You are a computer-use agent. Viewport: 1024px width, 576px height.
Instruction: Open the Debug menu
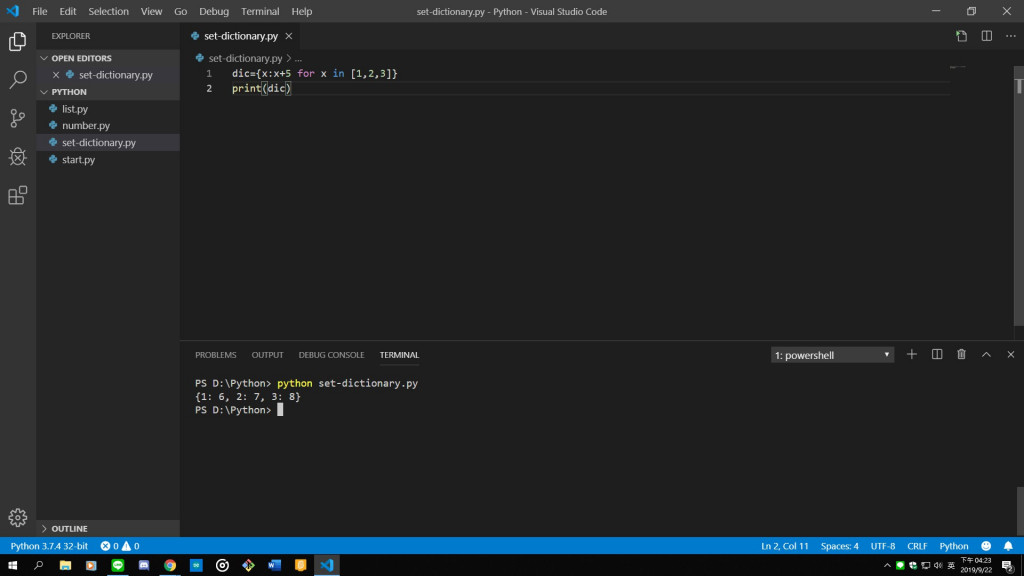(x=214, y=11)
